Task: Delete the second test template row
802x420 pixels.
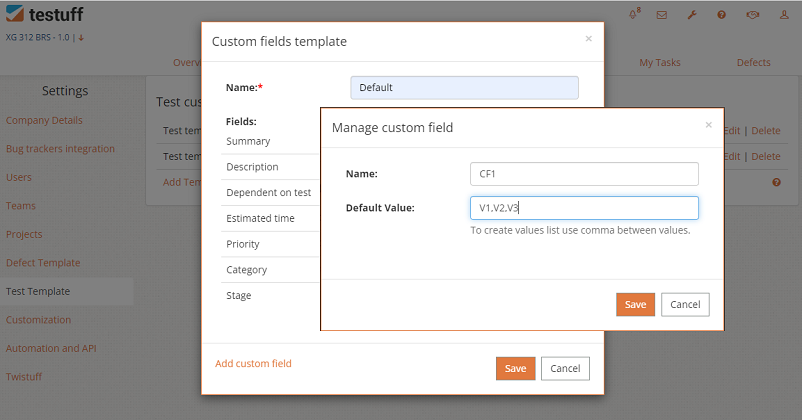Action: 766,156
